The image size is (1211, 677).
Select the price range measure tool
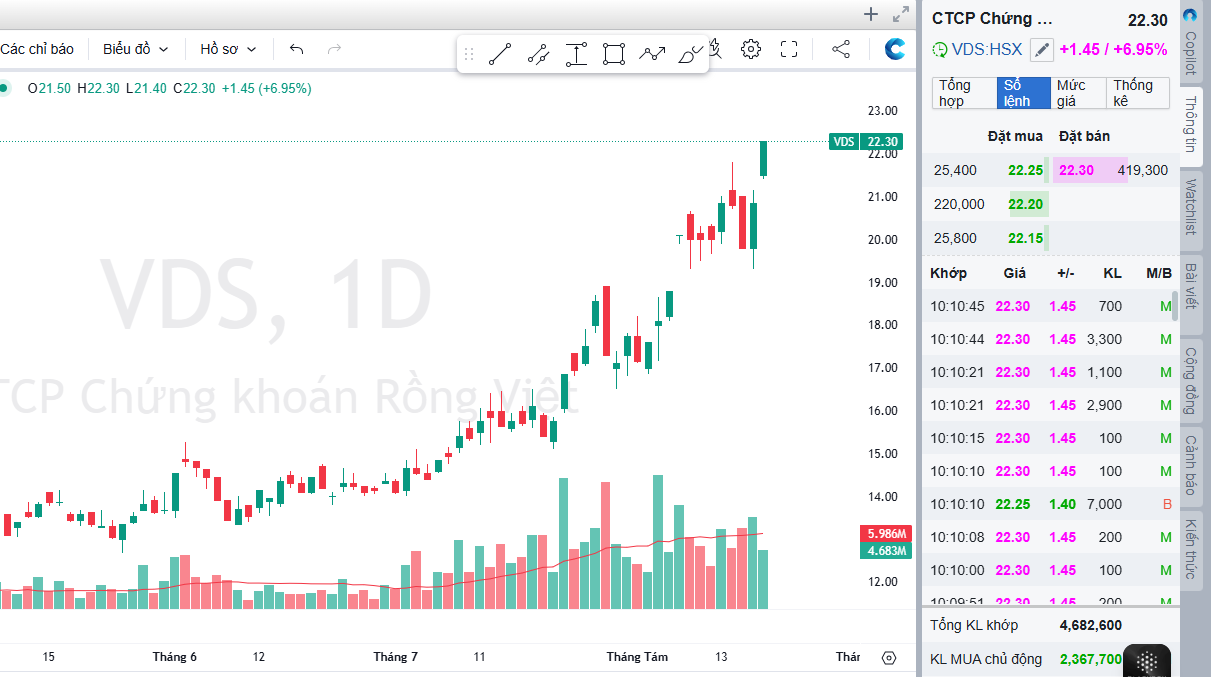tap(576, 55)
